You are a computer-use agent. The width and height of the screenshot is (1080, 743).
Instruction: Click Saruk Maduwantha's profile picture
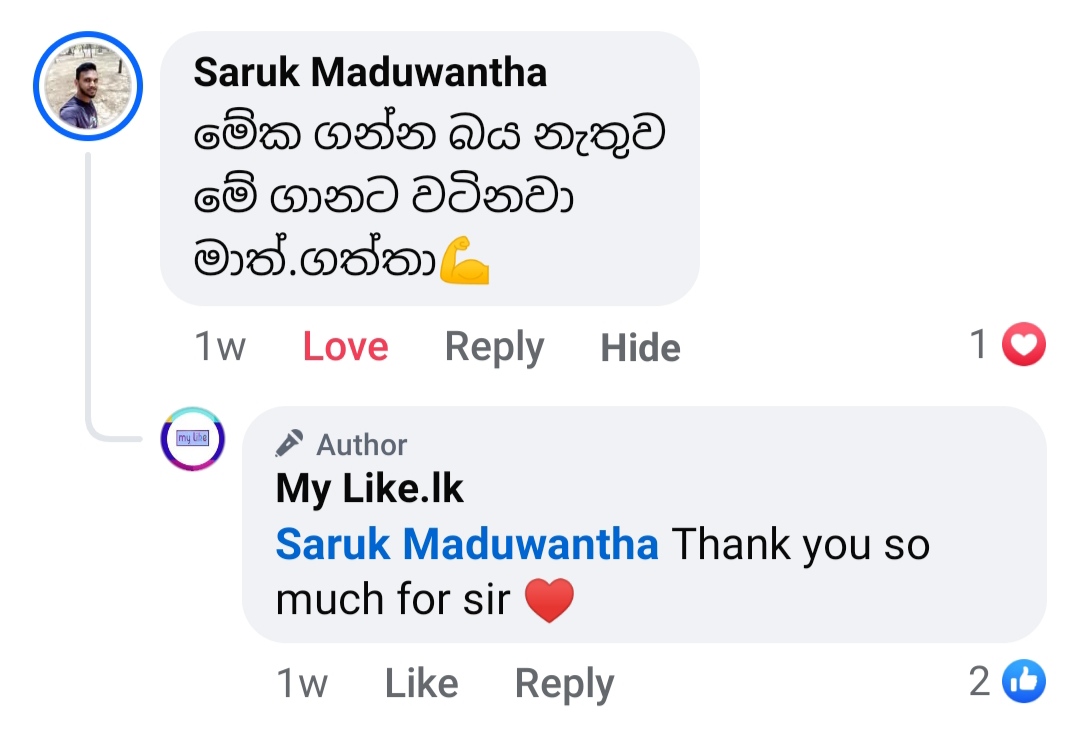pyautogui.click(x=88, y=86)
